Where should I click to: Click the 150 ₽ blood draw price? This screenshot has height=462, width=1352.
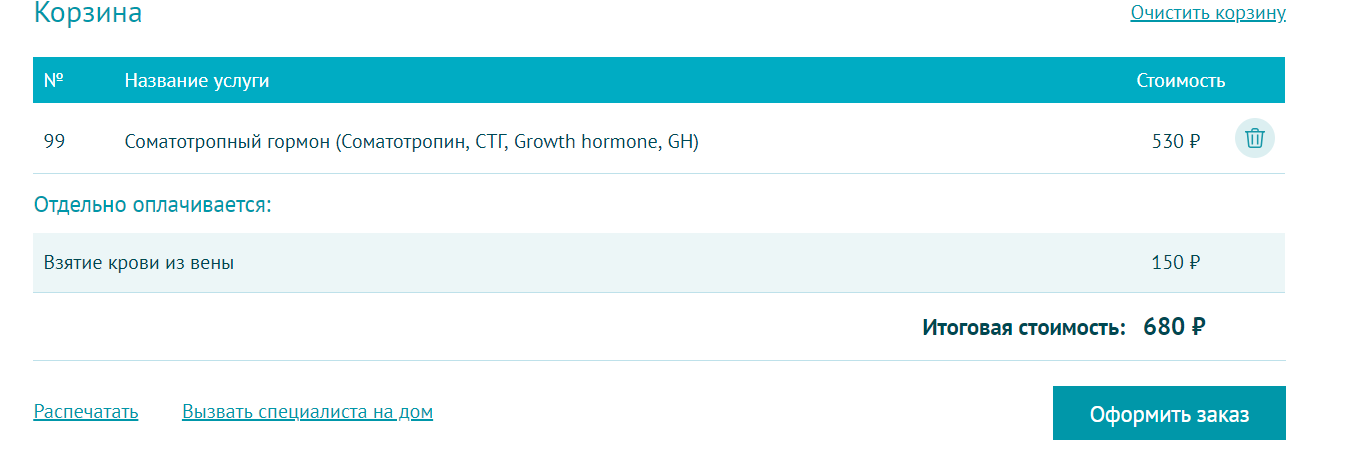click(1175, 264)
